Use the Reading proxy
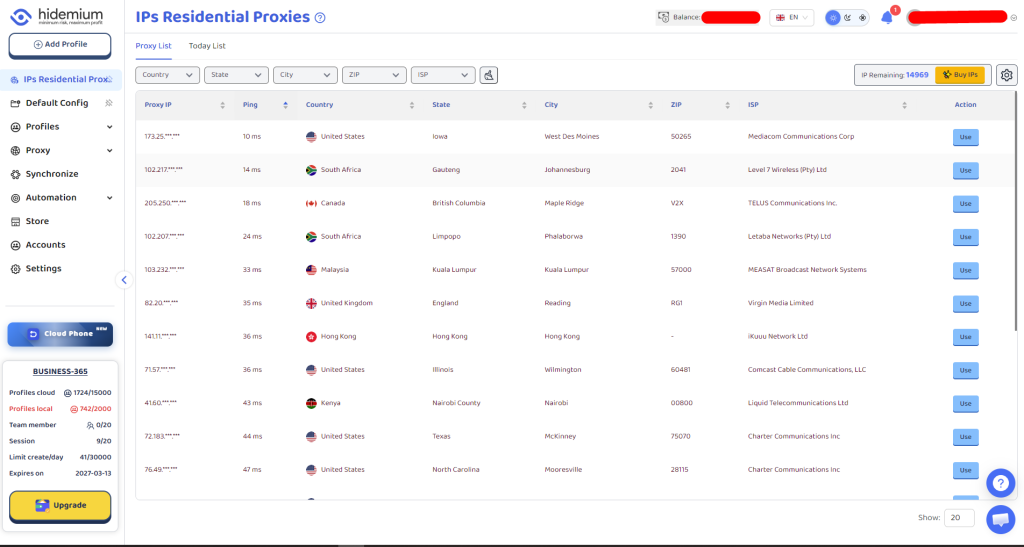Image resolution: width=1024 pixels, height=547 pixels. [965, 304]
